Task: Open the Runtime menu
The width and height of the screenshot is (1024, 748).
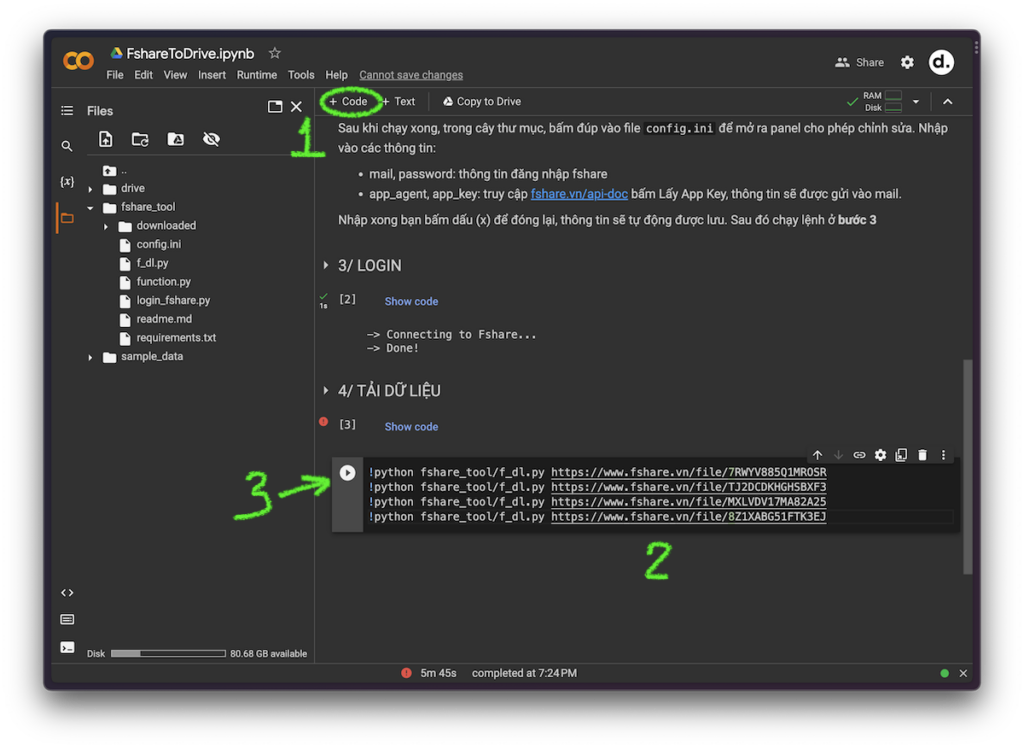Action: [x=257, y=75]
